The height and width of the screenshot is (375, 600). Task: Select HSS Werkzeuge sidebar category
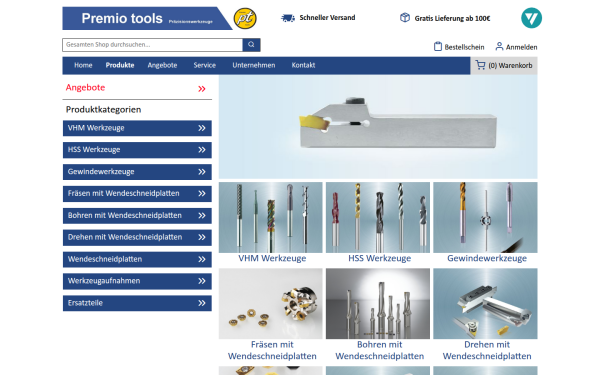137,150
